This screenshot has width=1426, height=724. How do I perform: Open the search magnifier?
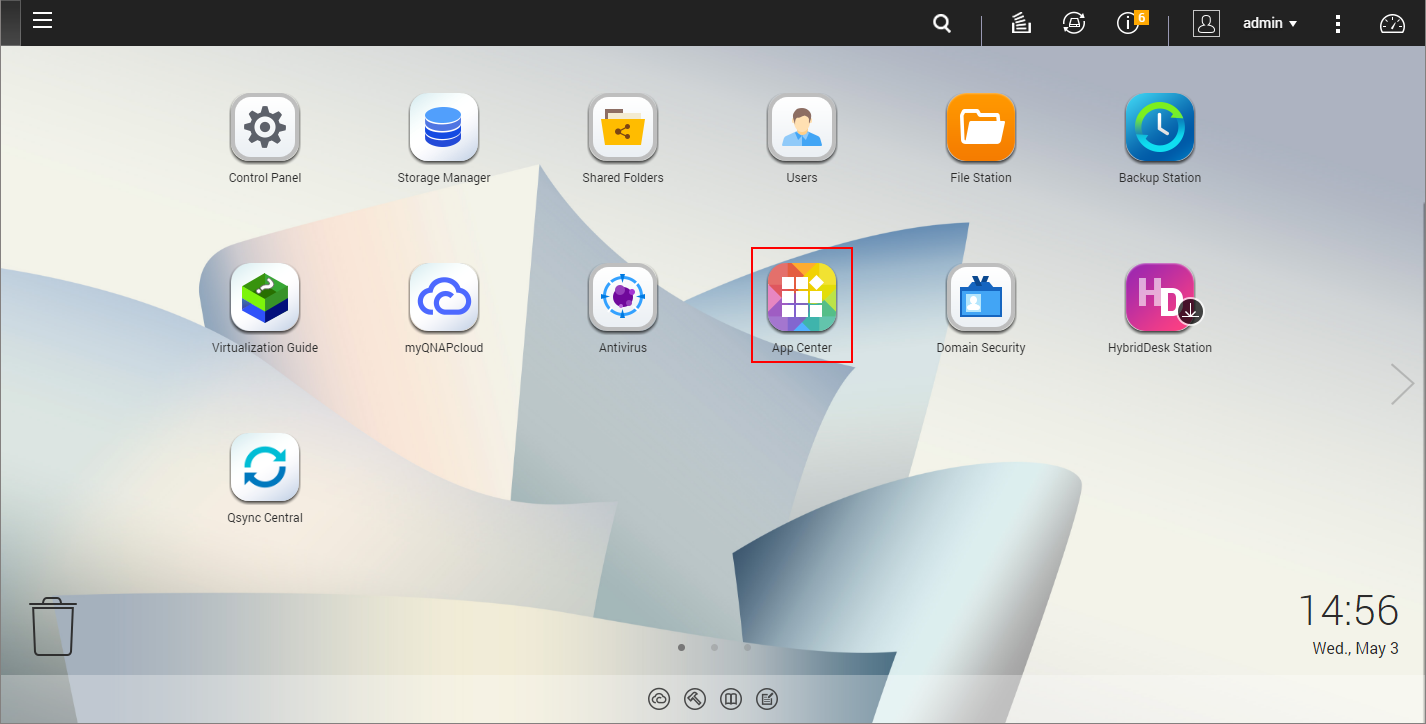point(941,23)
